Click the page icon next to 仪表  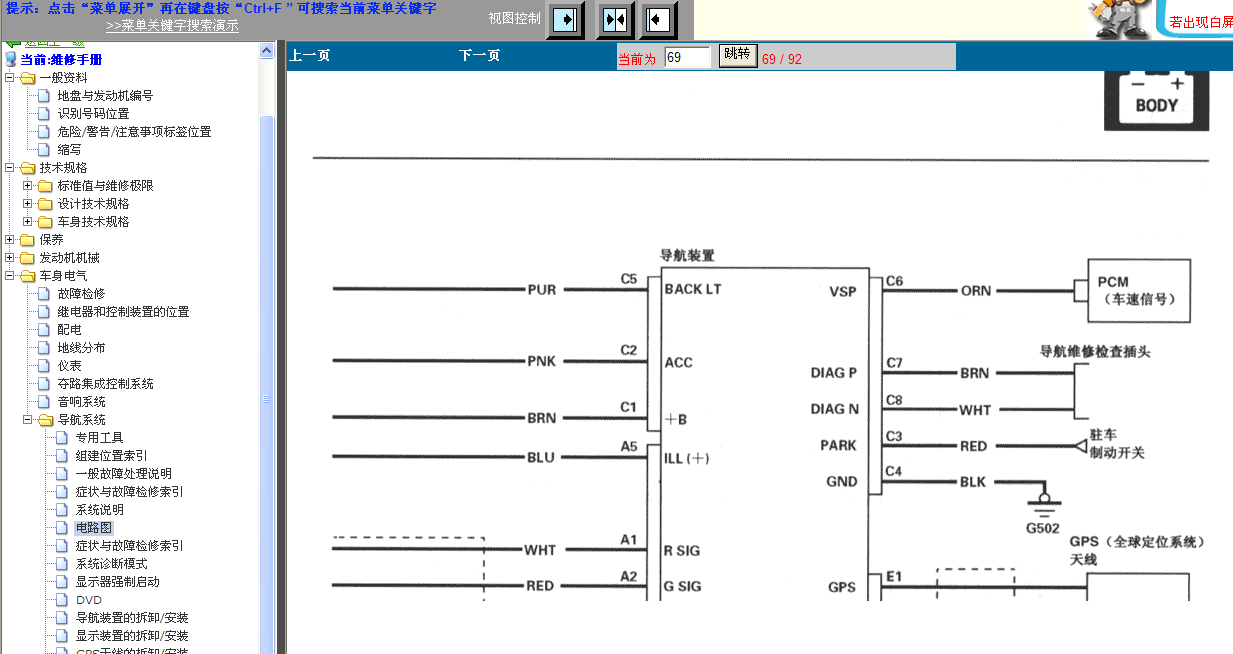44,366
